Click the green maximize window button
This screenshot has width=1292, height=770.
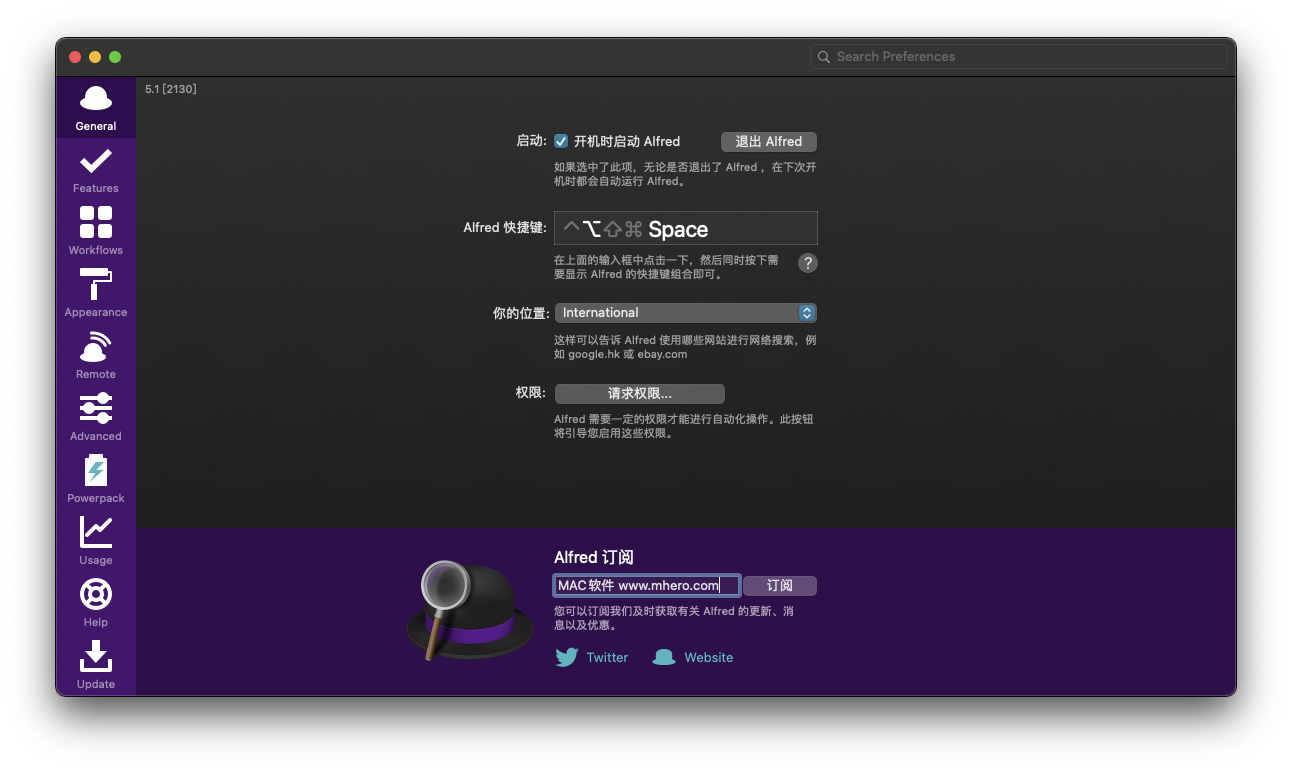pos(115,57)
